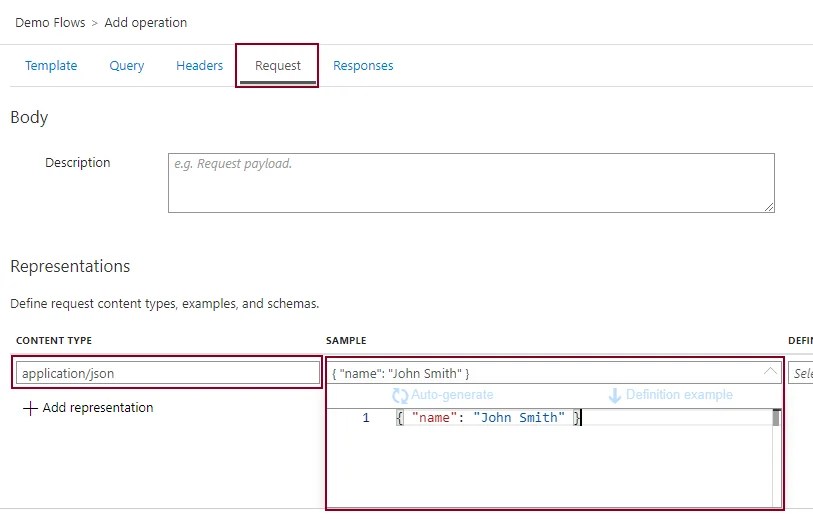Click the line number 1 gutter

(366, 418)
